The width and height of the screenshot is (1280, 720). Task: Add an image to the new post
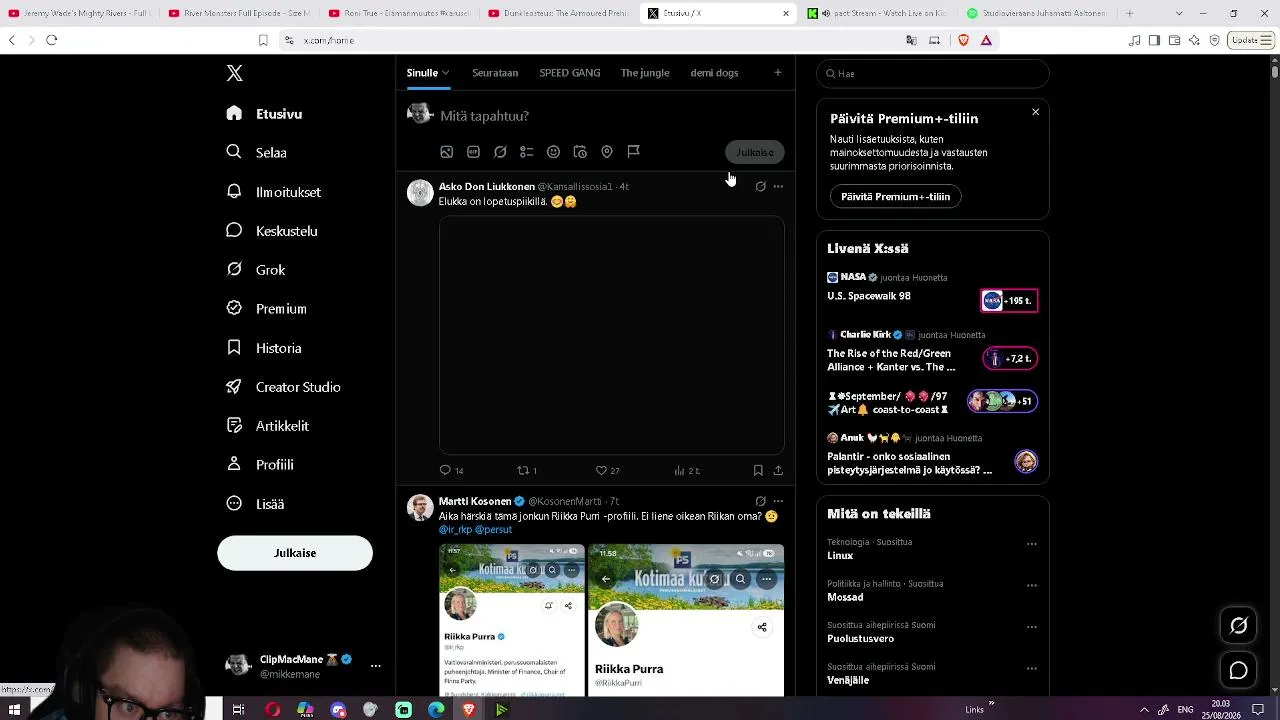(447, 152)
